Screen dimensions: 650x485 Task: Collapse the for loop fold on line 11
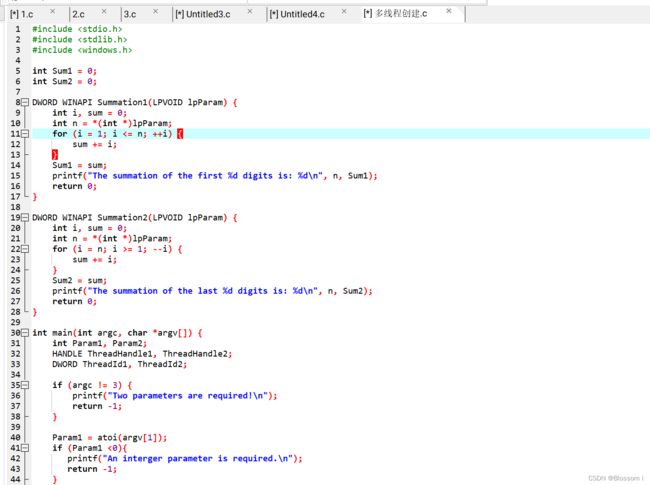[x=25, y=133]
